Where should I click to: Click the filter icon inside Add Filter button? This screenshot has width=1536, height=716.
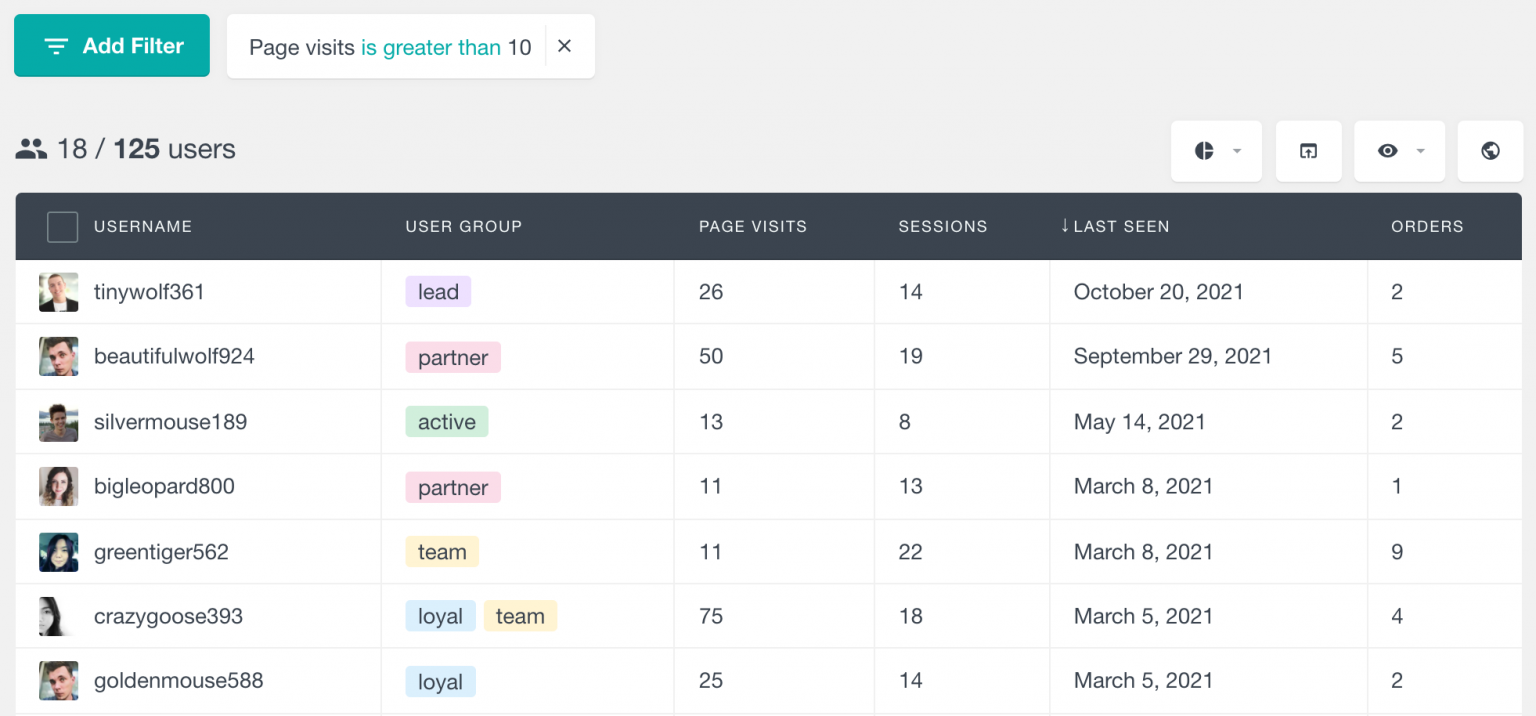pyautogui.click(x=56, y=45)
